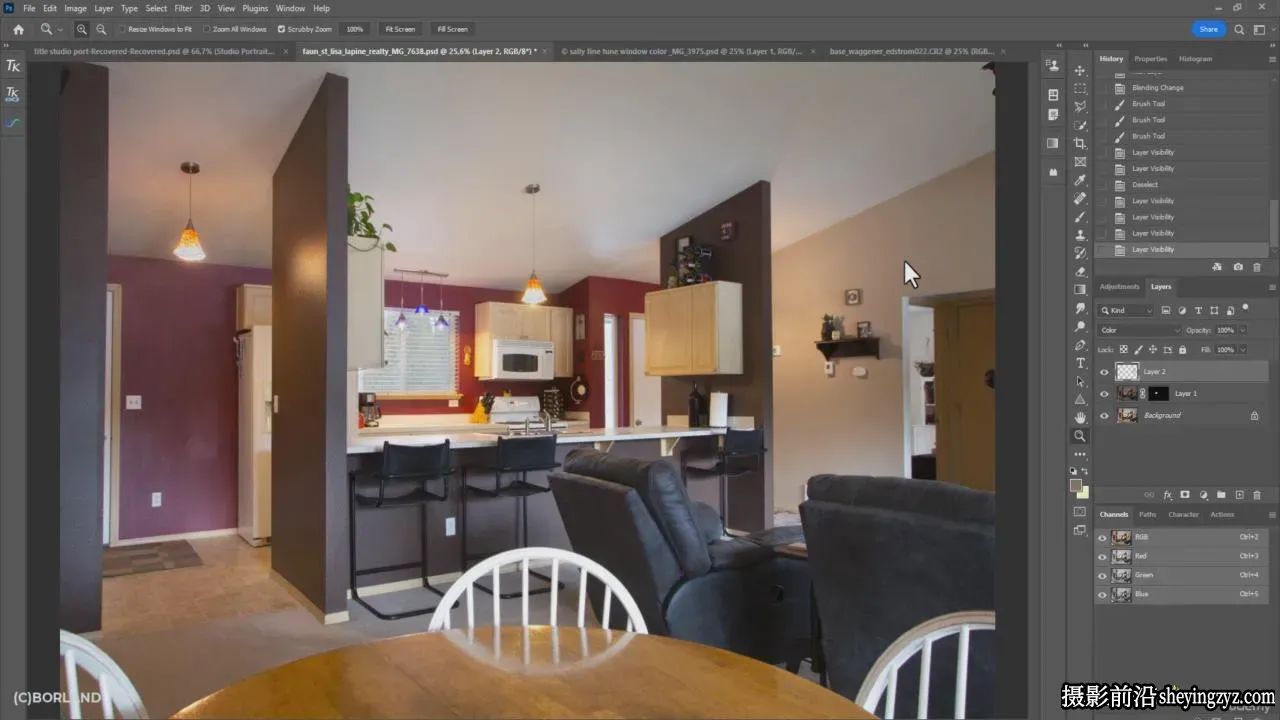
Task: Select the Rectangular Marquee tool
Action: [x=1080, y=89]
